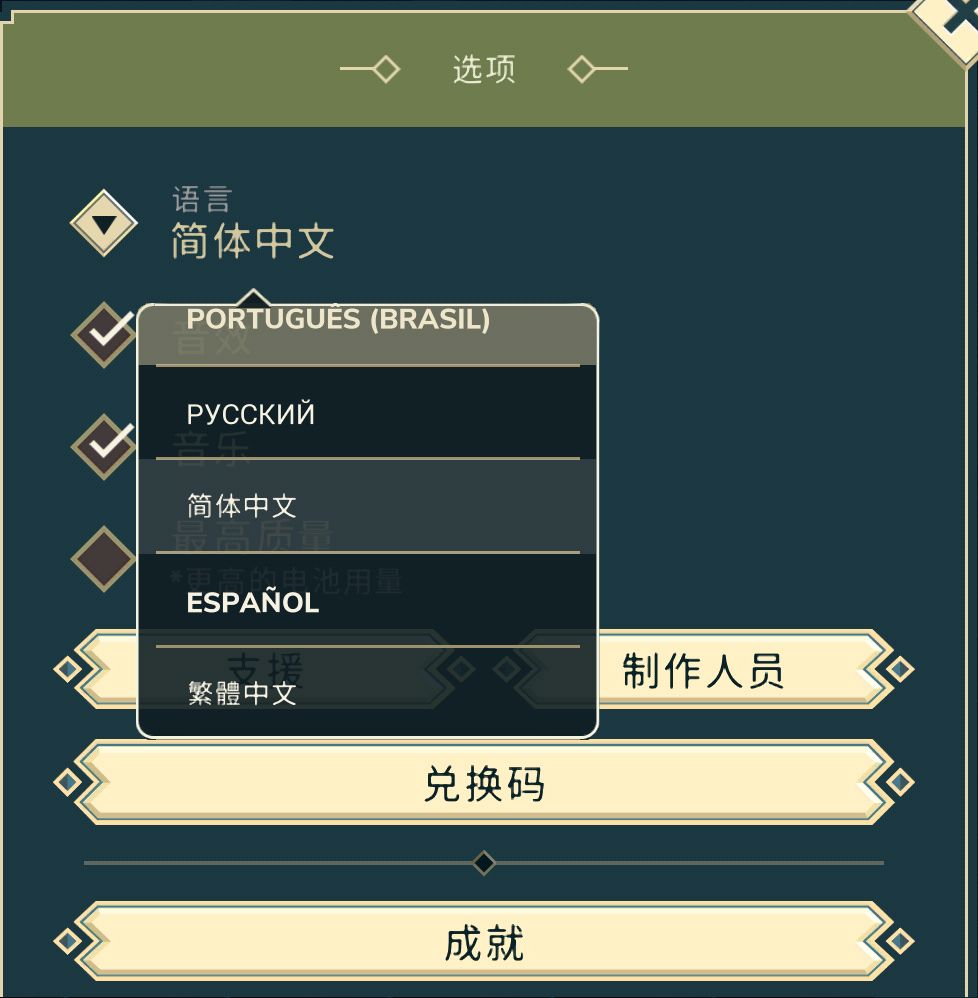The image size is (978, 998).
Task: Click the diamond on 兑换码 button's left end
Action: click(67, 782)
